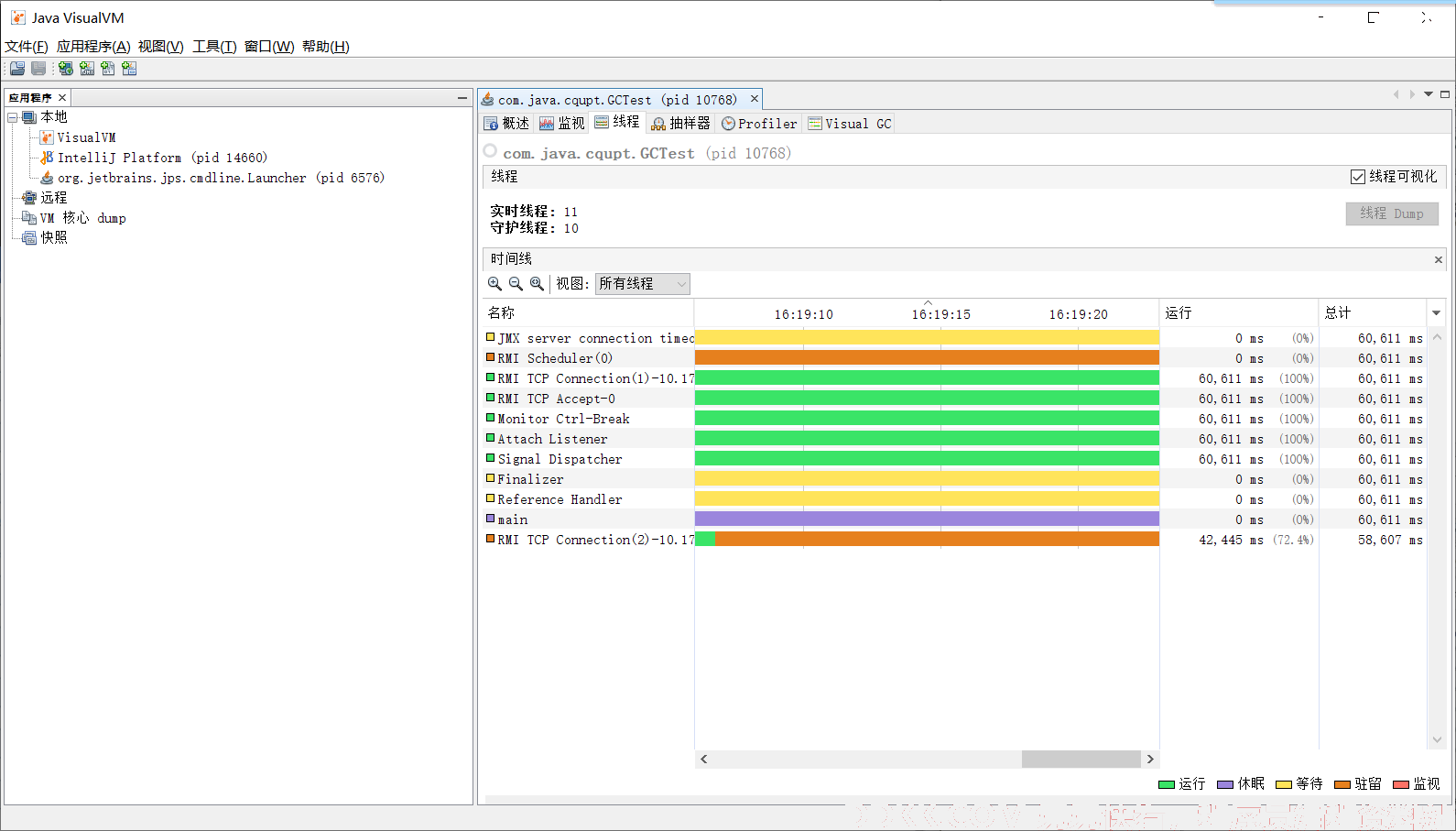
Task: Click the Add JMX Connection toolbar icon
Action: pyautogui.click(x=87, y=69)
